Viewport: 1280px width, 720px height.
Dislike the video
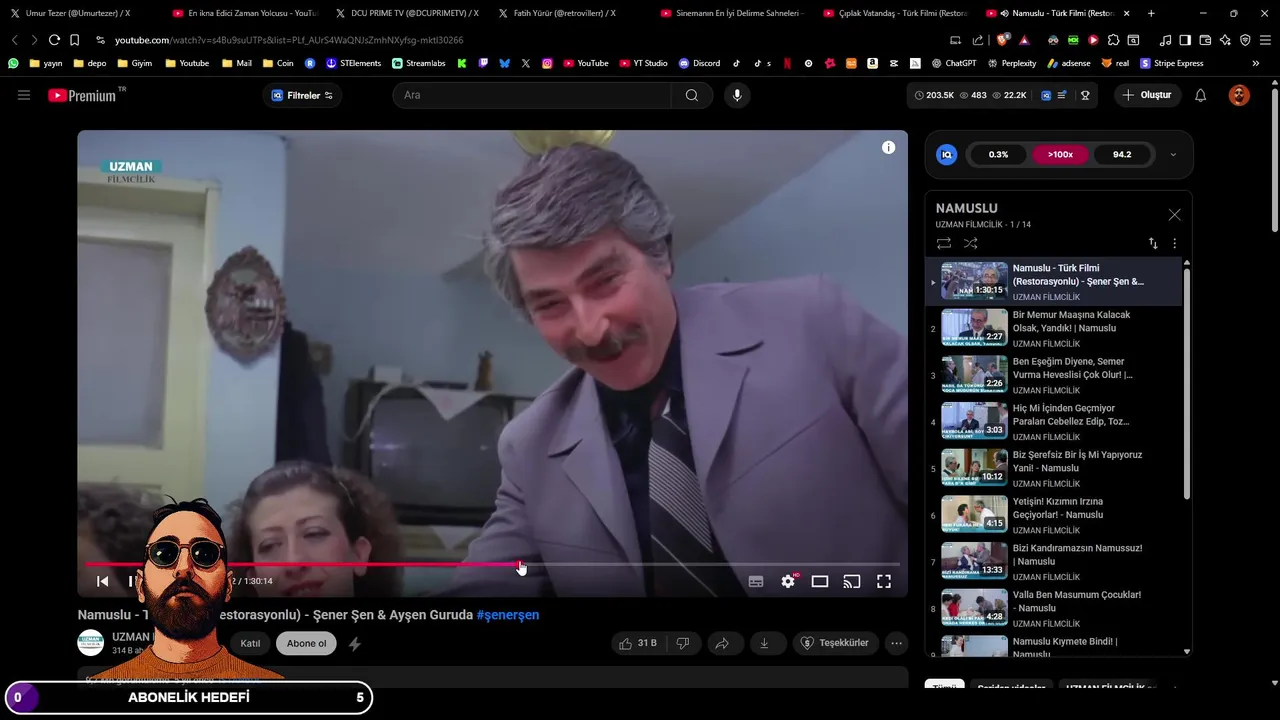coord(683,643)
